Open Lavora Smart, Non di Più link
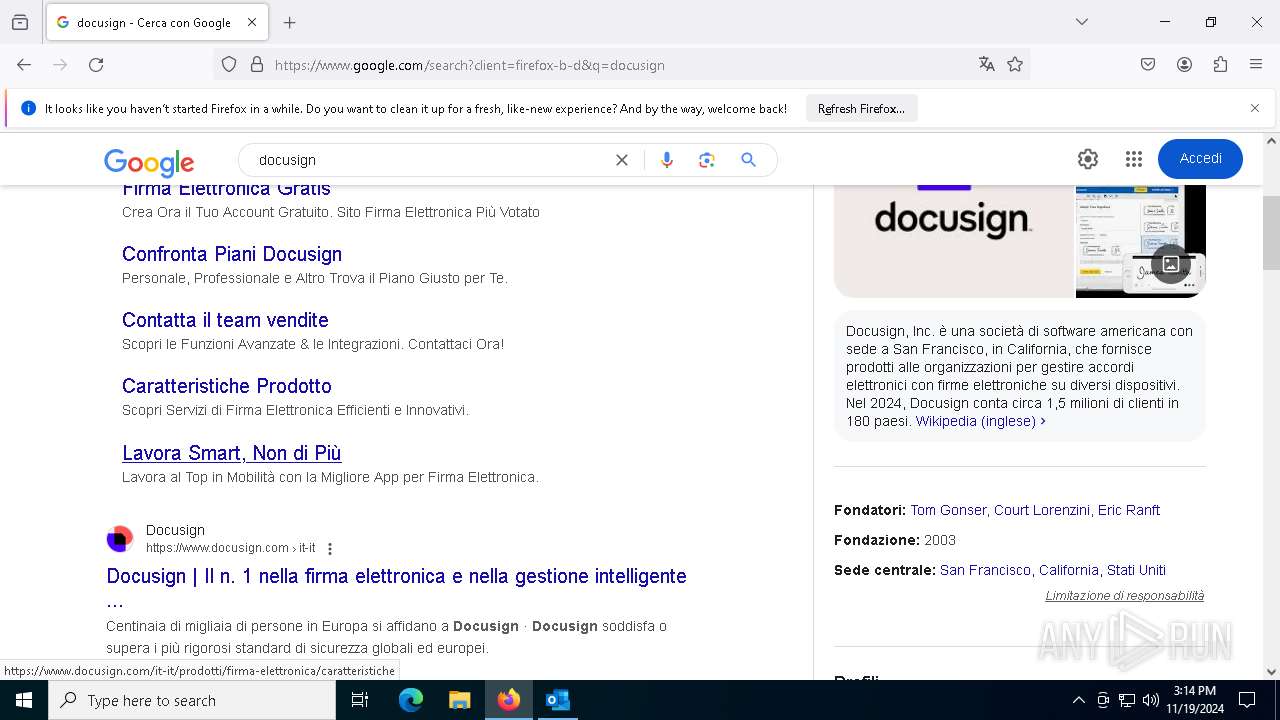This screenshot has width=1280, height=720. [231, 453]
